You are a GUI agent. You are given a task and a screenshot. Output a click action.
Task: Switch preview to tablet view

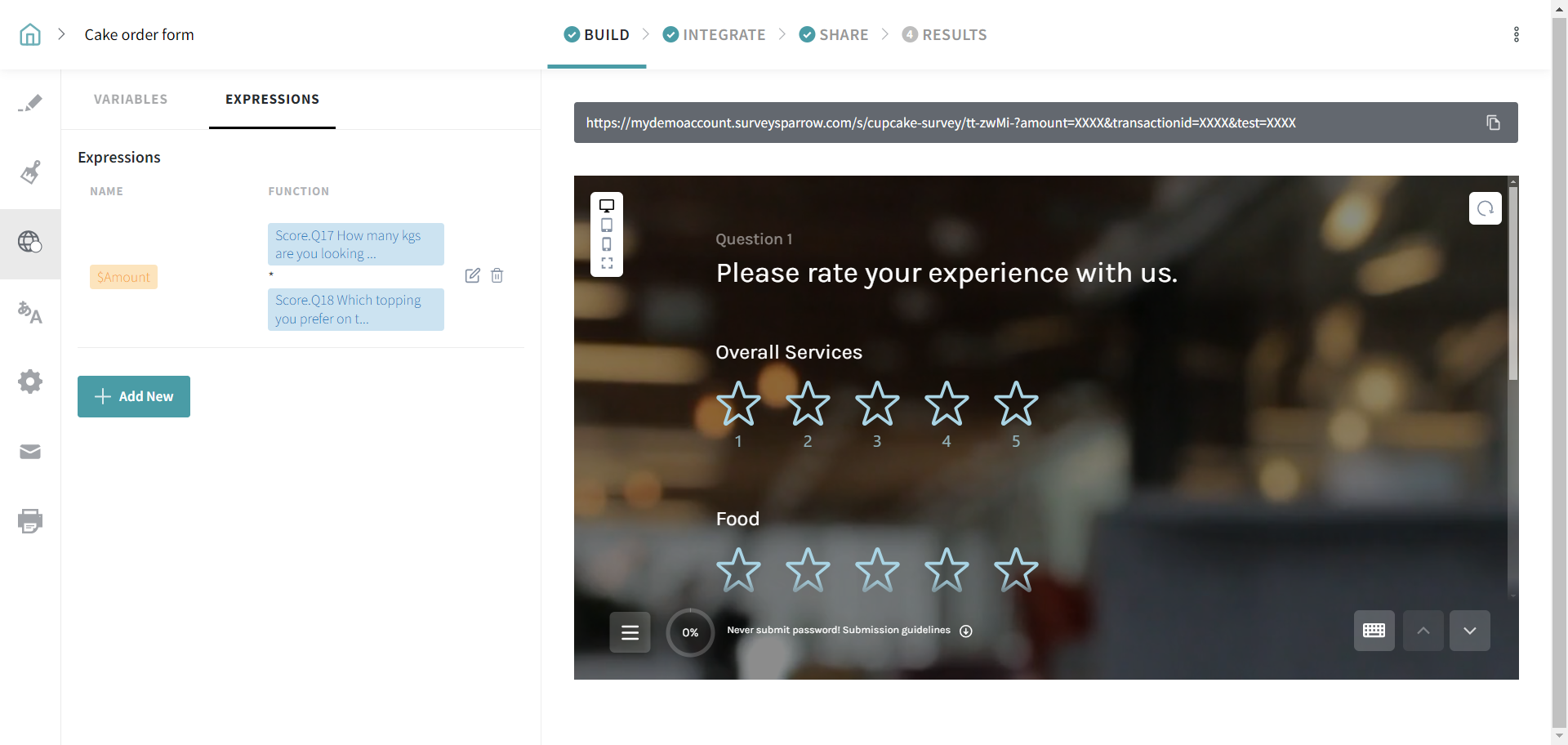[607, 225]
